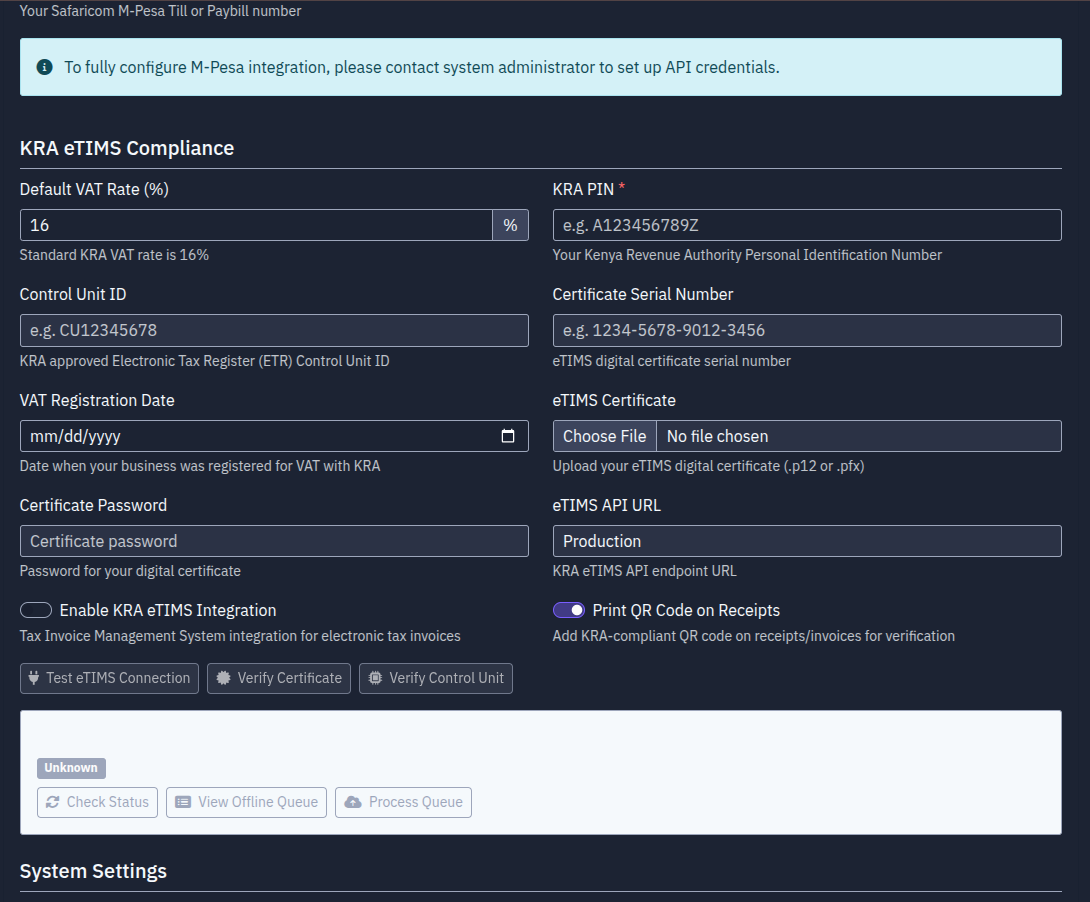The width and height of the screenshot is (1090, 902).
Task: Turn off Print QR Code on Receipts
Action: click(569, 611)
